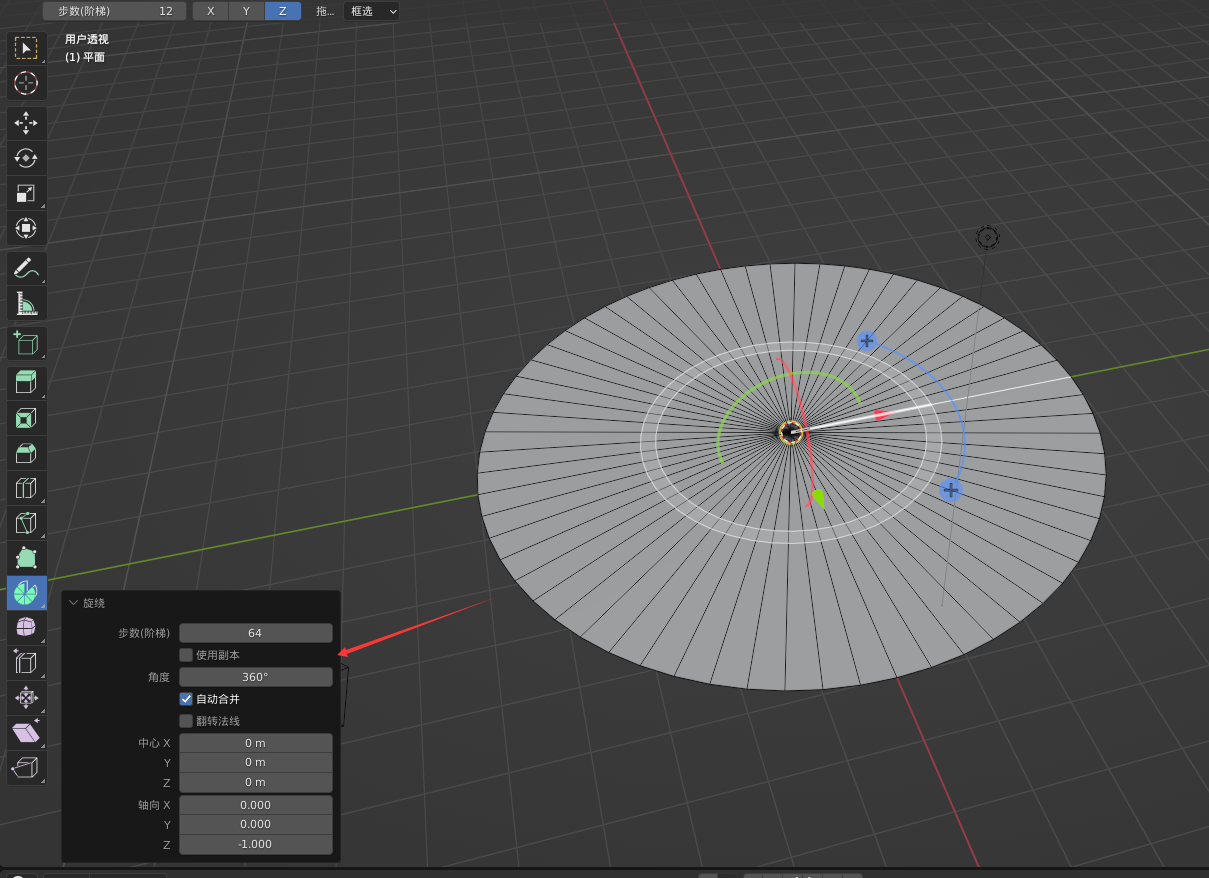Activate the Poly Build tool

coord(26,558)
